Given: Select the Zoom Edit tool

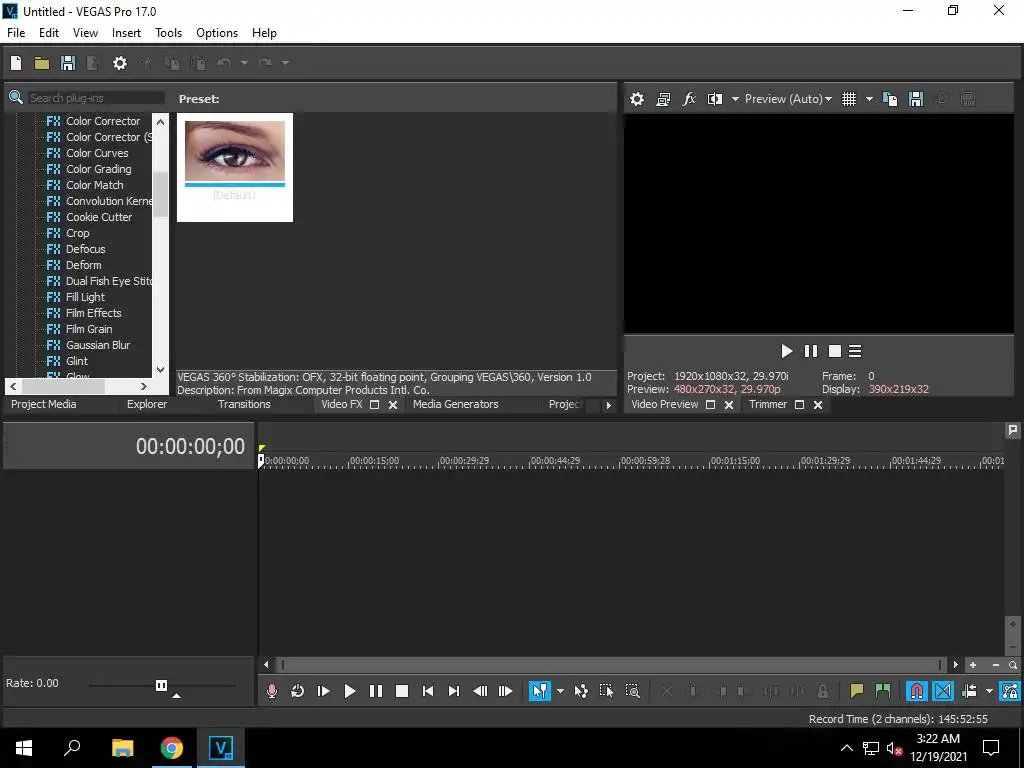Looking at the screenshot, I should coord(632,691).
